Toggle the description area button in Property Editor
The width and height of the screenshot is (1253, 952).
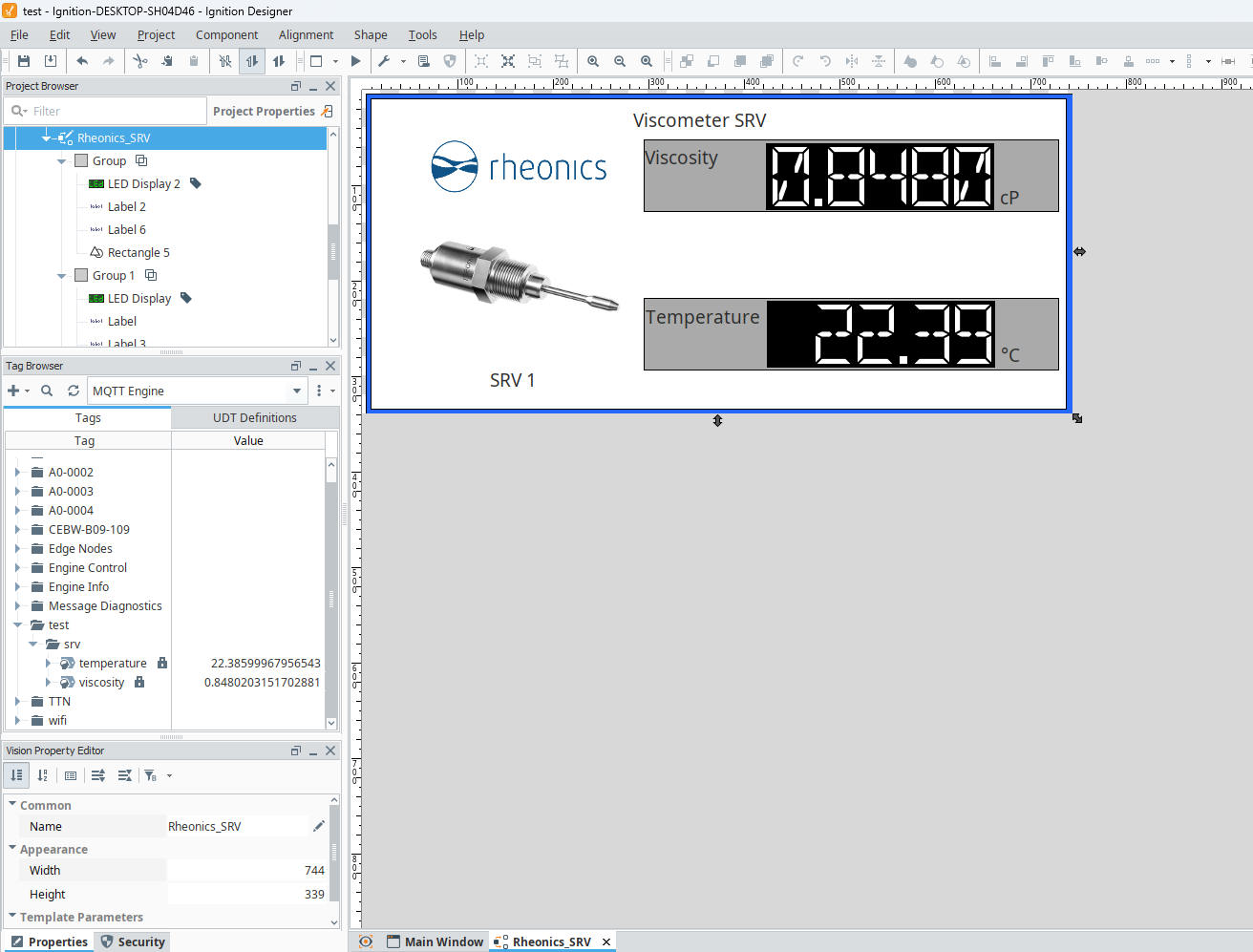(71, 775)
